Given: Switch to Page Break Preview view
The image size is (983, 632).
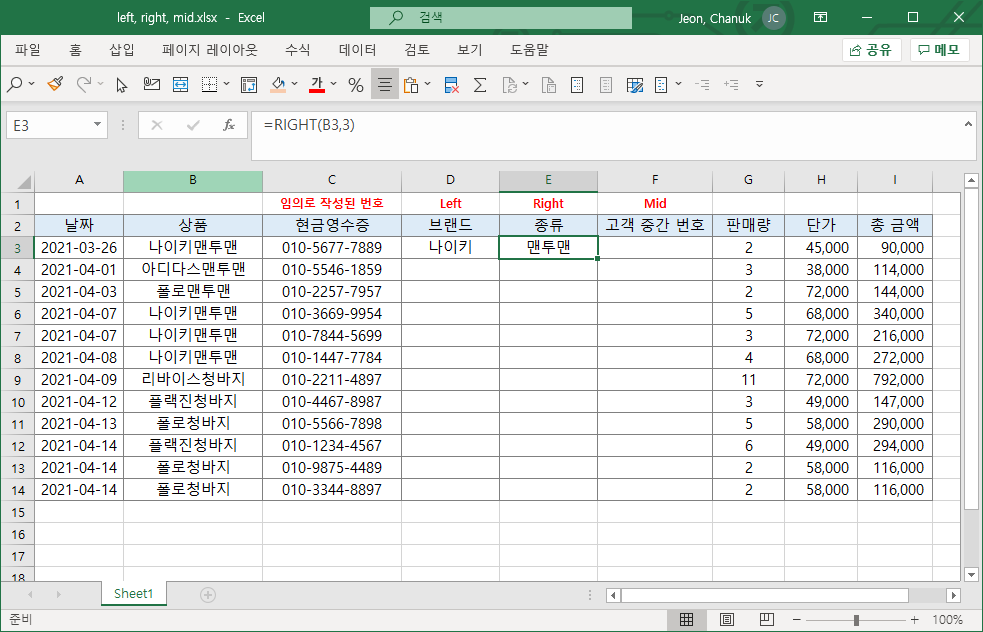Looking at the screenshot, I should tap(766, 619).
